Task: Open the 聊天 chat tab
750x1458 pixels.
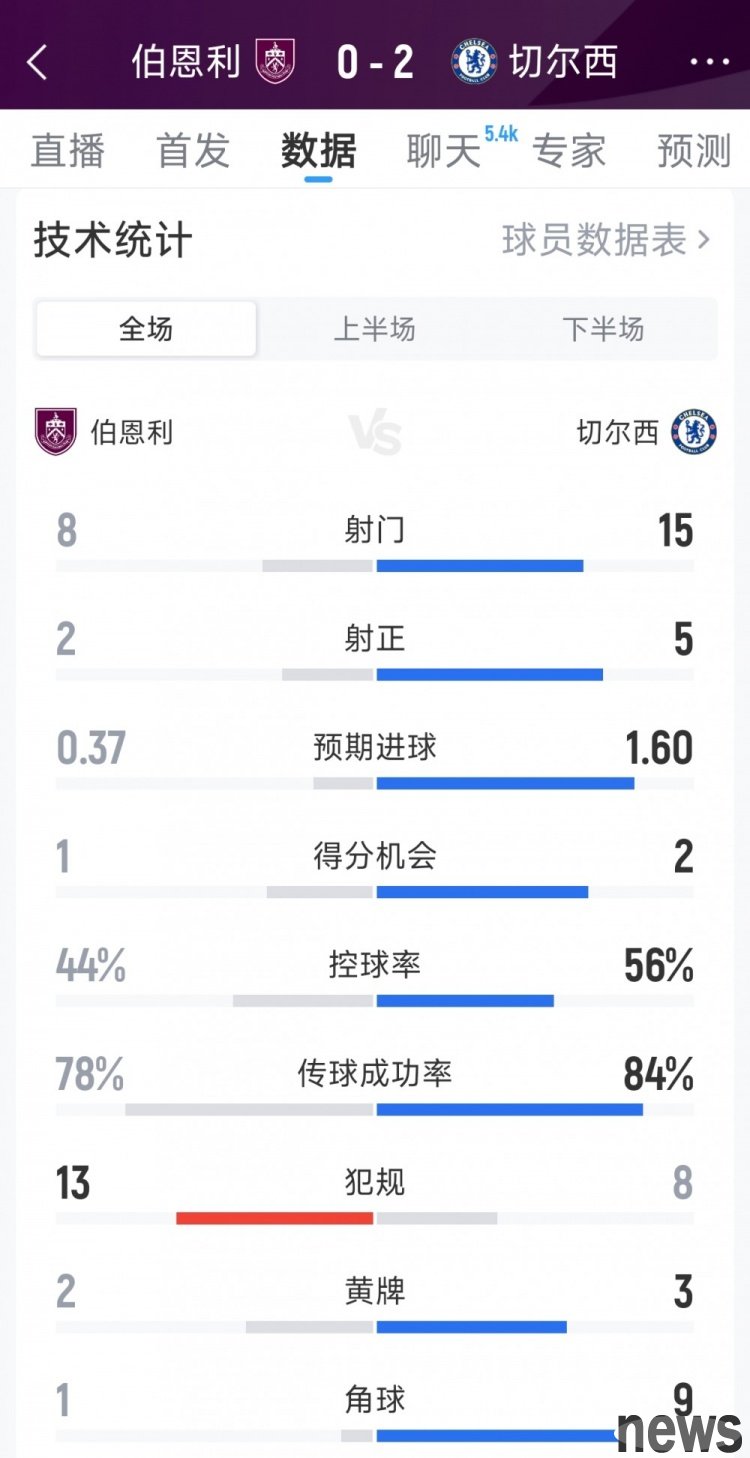Action: click(x=444, y=150)
